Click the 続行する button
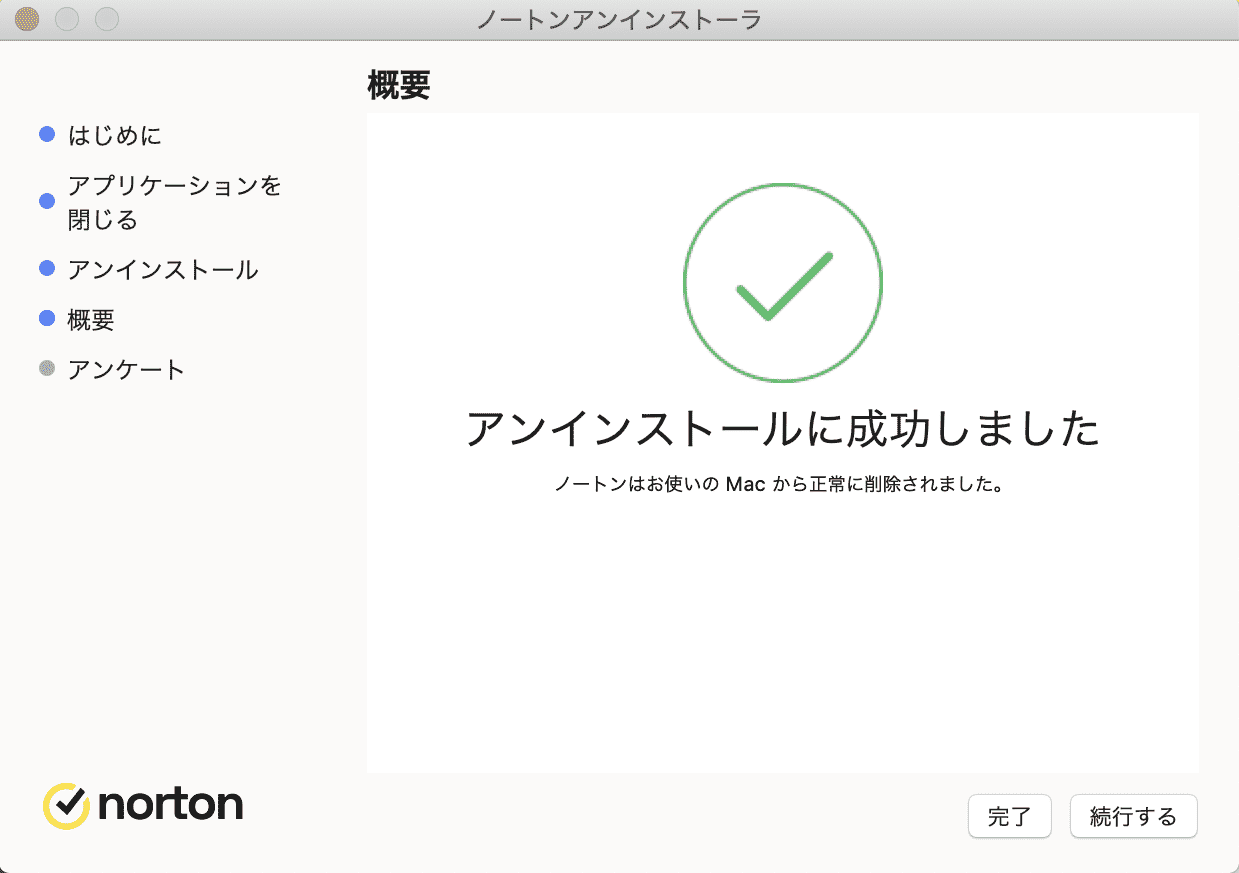1239x873 pixels. pos(1133,816)
